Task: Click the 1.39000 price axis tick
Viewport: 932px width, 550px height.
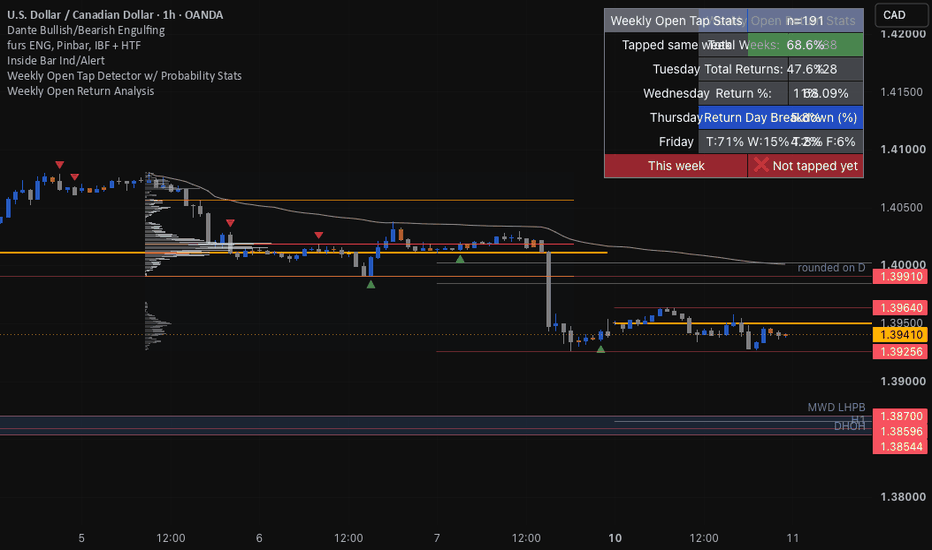Action: 902,381
